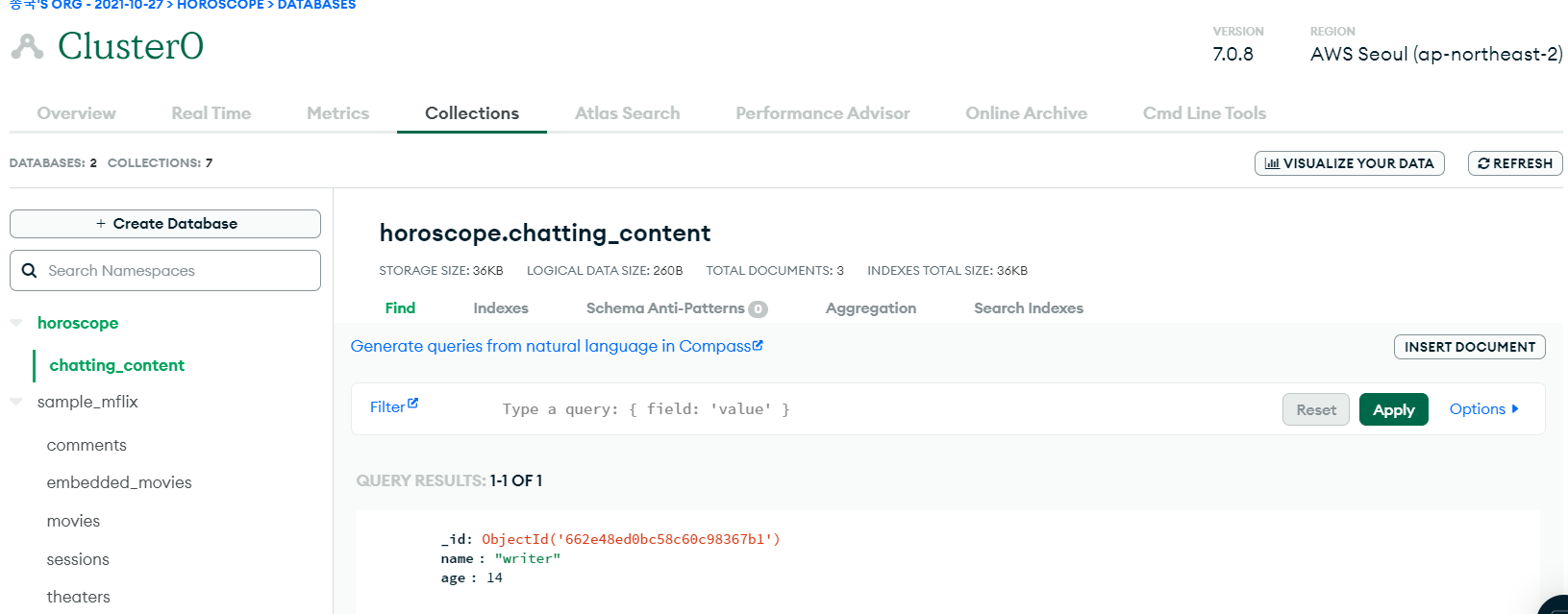
Task: Click the cluster icon beside Cluster0
Action: coord(27,46)
